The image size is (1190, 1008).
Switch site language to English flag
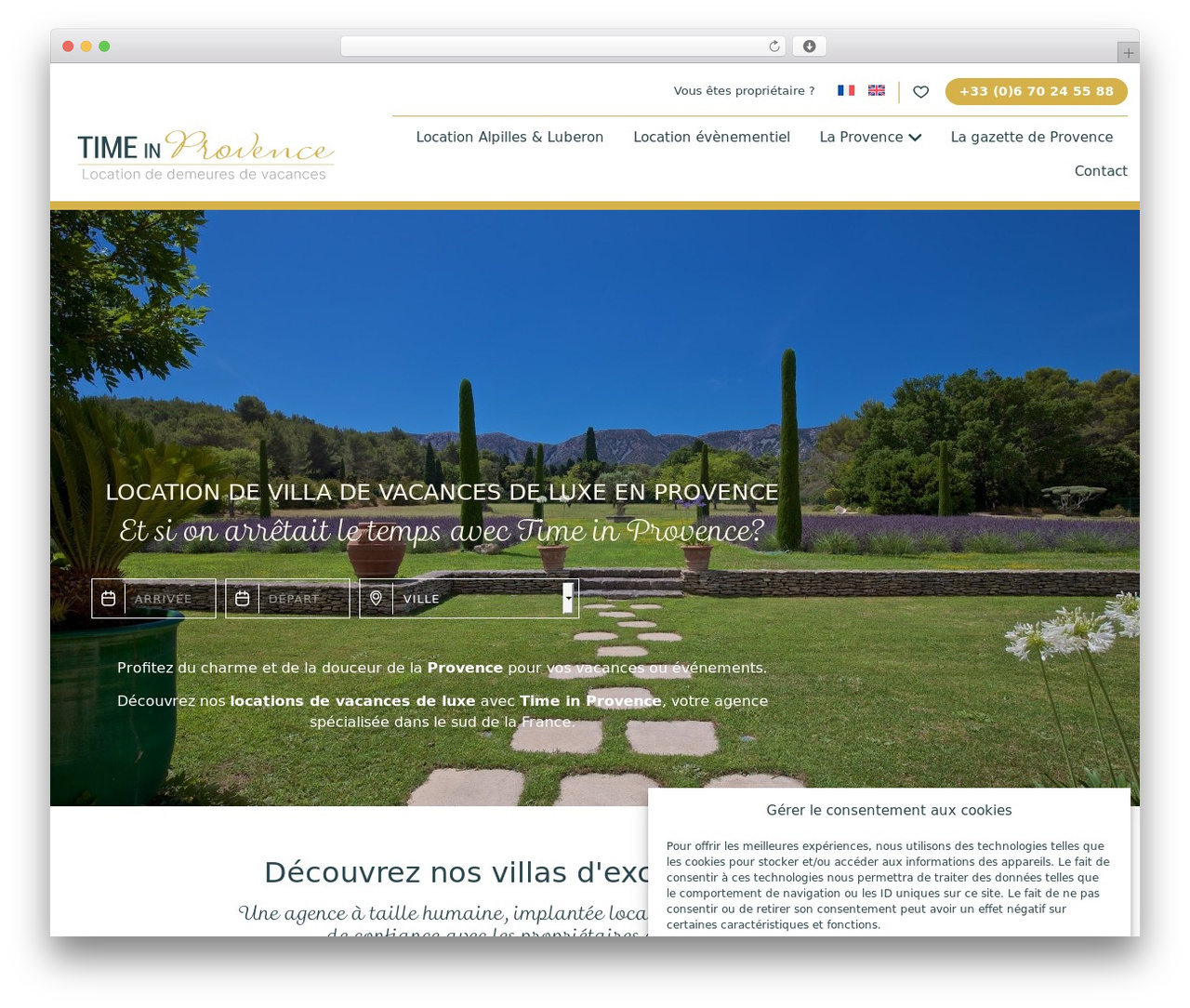pos(877,90)
